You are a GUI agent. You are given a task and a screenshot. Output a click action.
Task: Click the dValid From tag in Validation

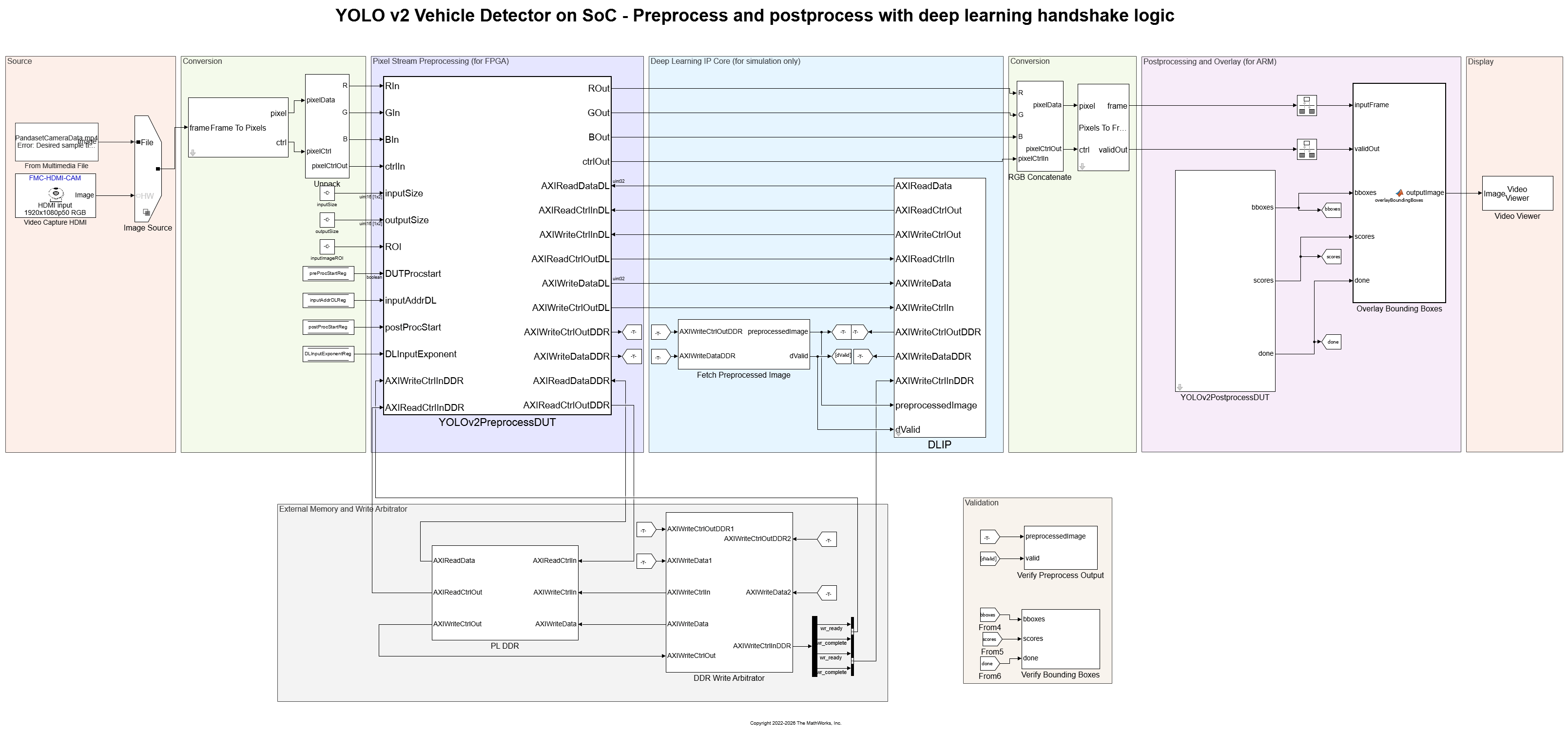(989, 559)
